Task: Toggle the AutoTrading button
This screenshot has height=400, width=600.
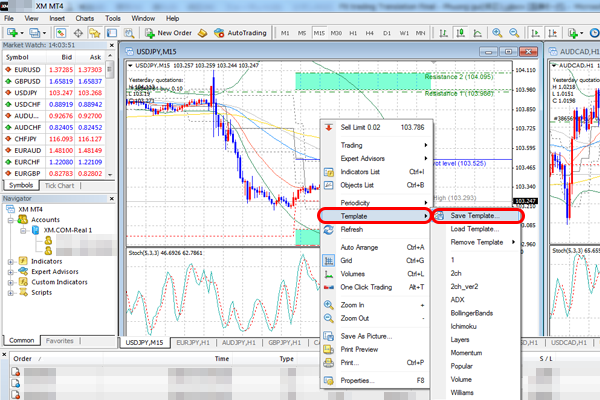Action: tap(240, 33)
